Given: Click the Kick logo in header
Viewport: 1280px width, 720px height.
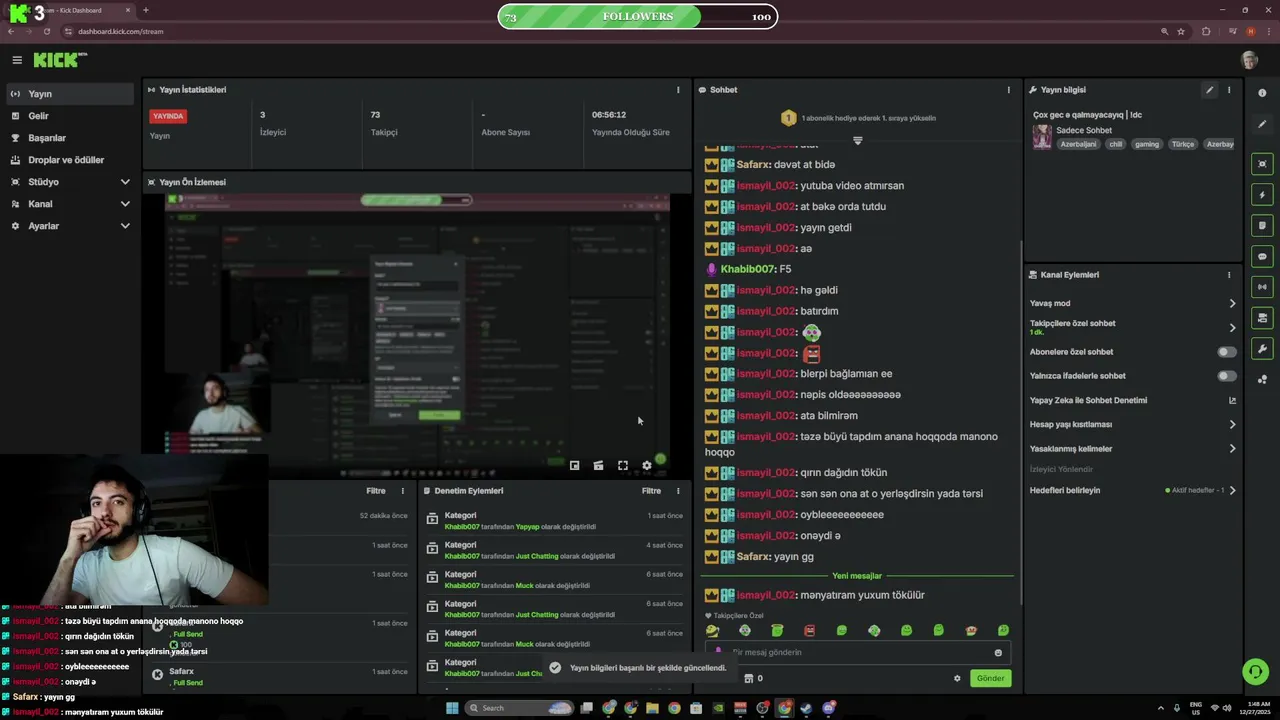Looking at the screenshot, I should tap(60, 60).
